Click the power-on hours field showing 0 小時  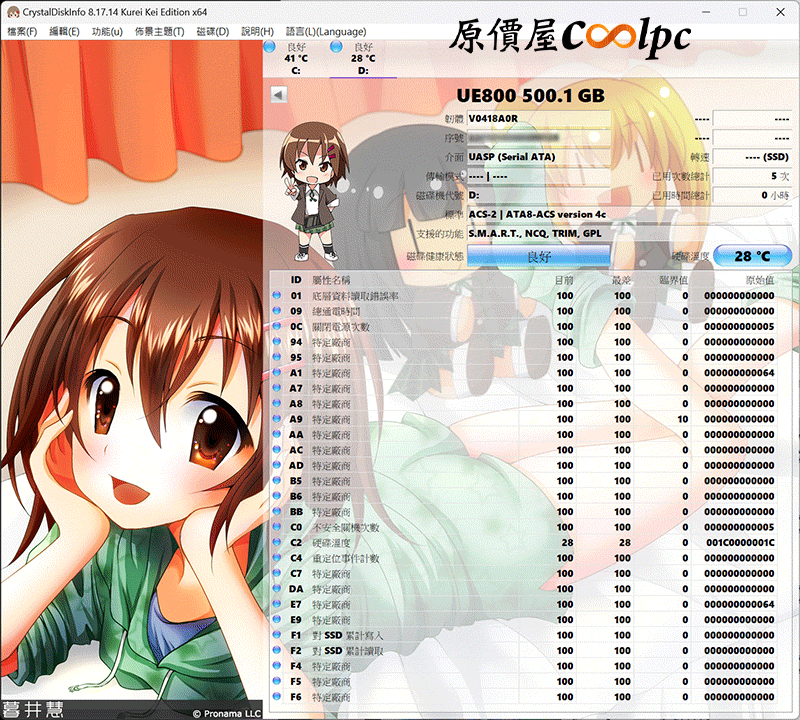pyautogui.click(x=752, y=195)
